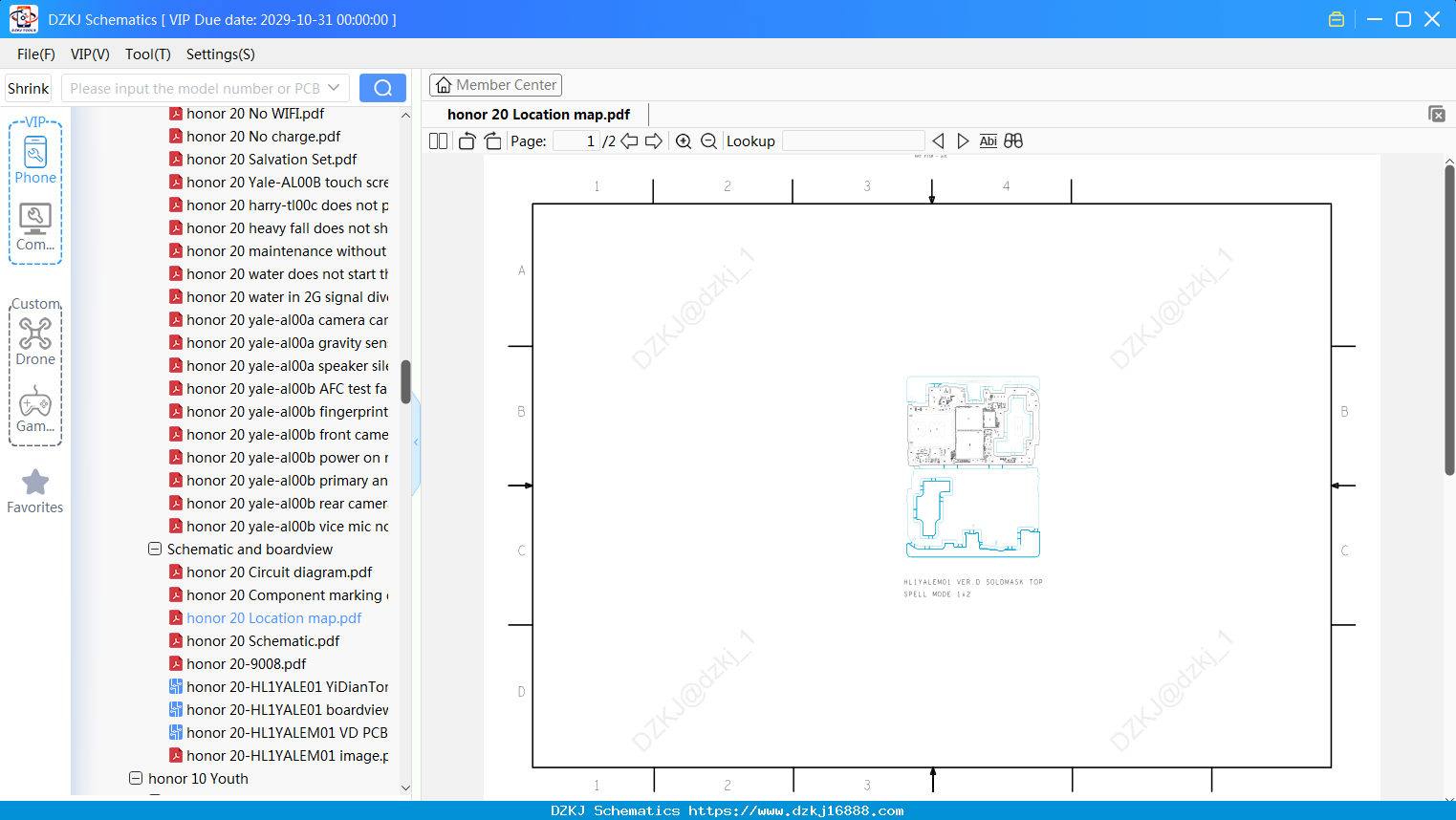Collapse the left panel with the divider arrow
The image size is (1456, 820).
[416, 442]
